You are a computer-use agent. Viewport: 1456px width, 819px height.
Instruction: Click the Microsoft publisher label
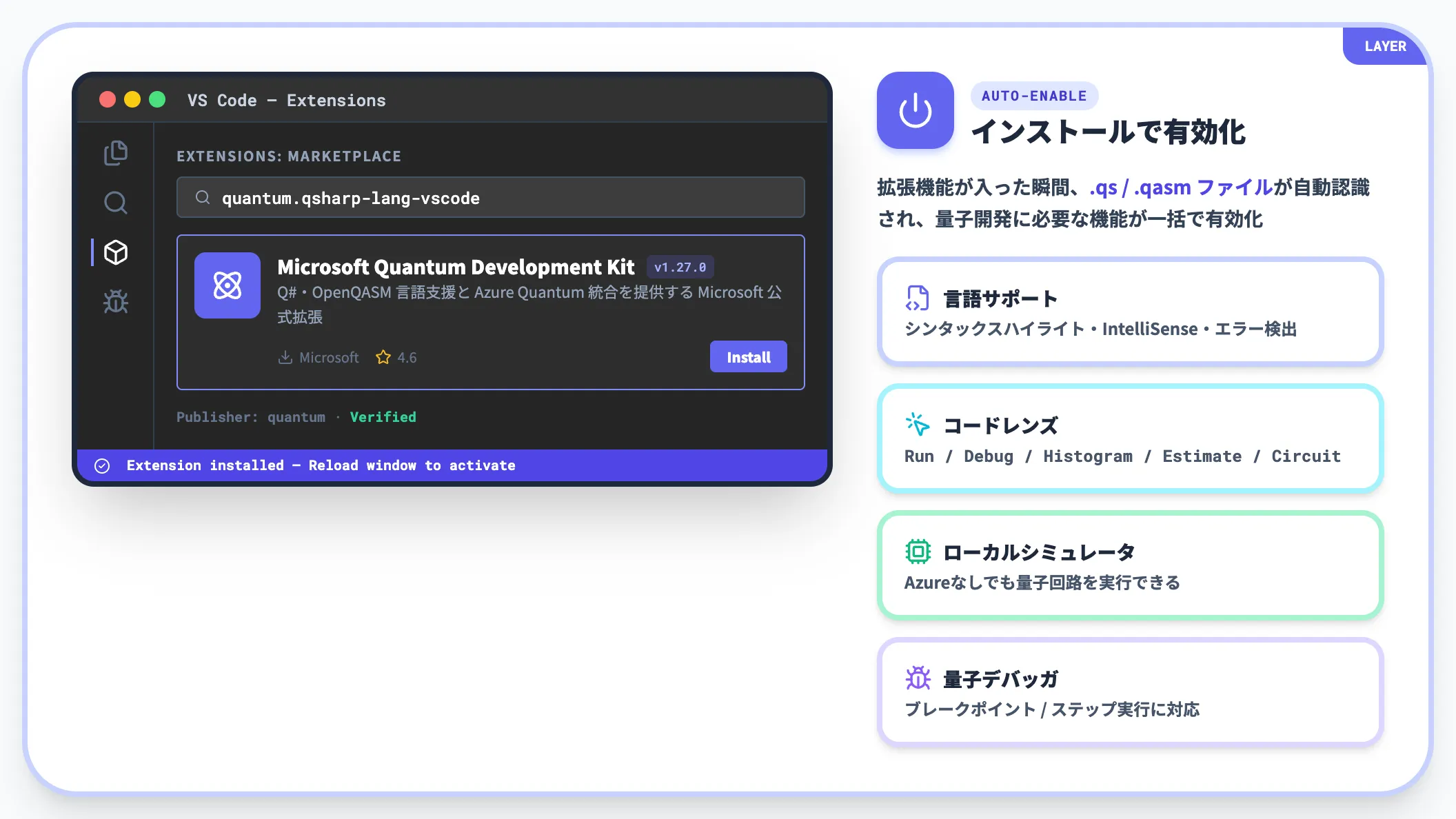pyautogui.click(x=329, y=357)
